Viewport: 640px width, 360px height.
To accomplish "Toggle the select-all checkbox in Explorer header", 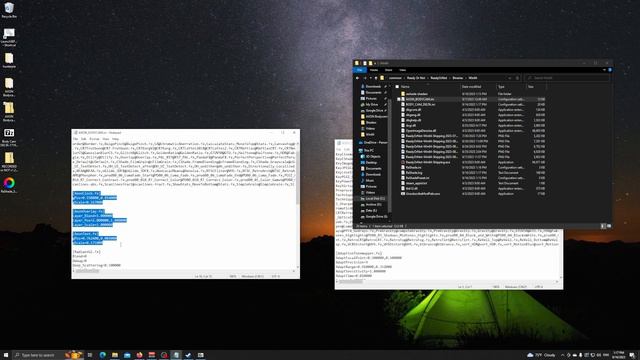I will (x=397, y=87).
